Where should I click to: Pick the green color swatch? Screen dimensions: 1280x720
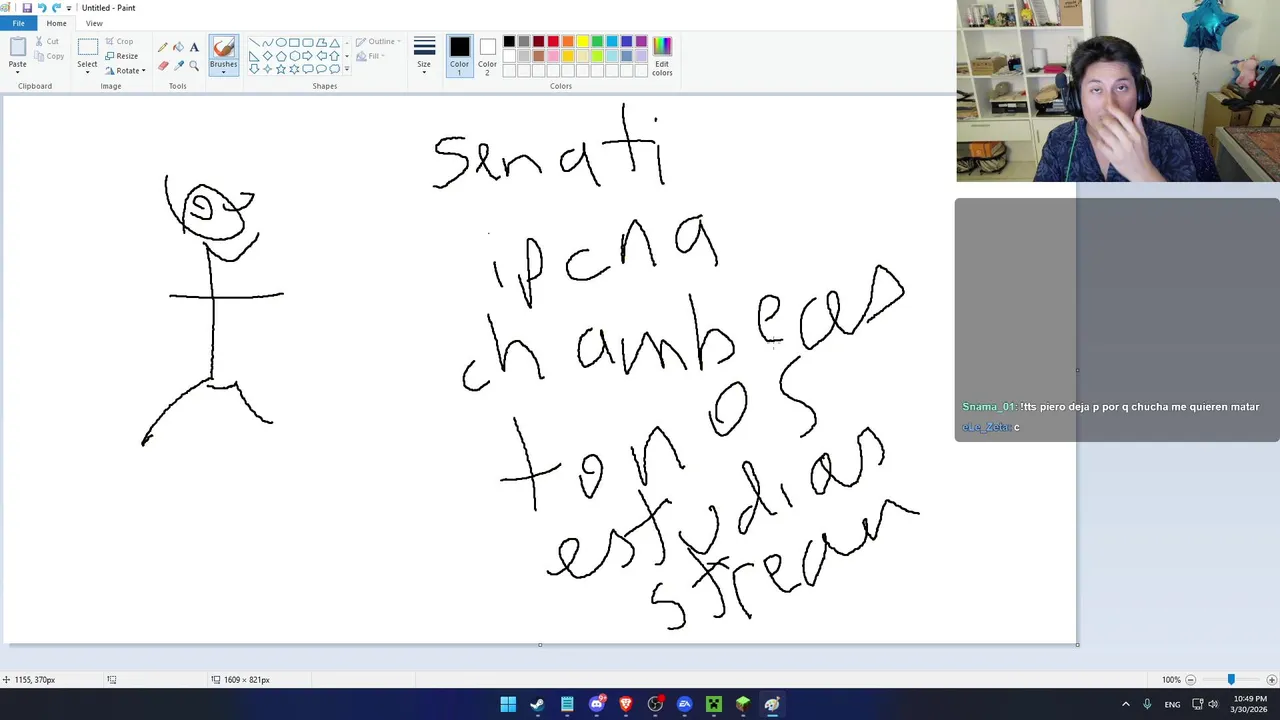(597, 42)
